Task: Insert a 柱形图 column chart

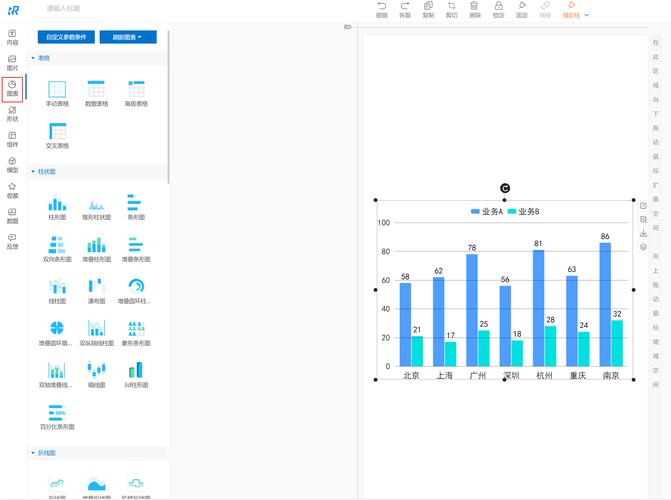Action: tap(57, 204)
